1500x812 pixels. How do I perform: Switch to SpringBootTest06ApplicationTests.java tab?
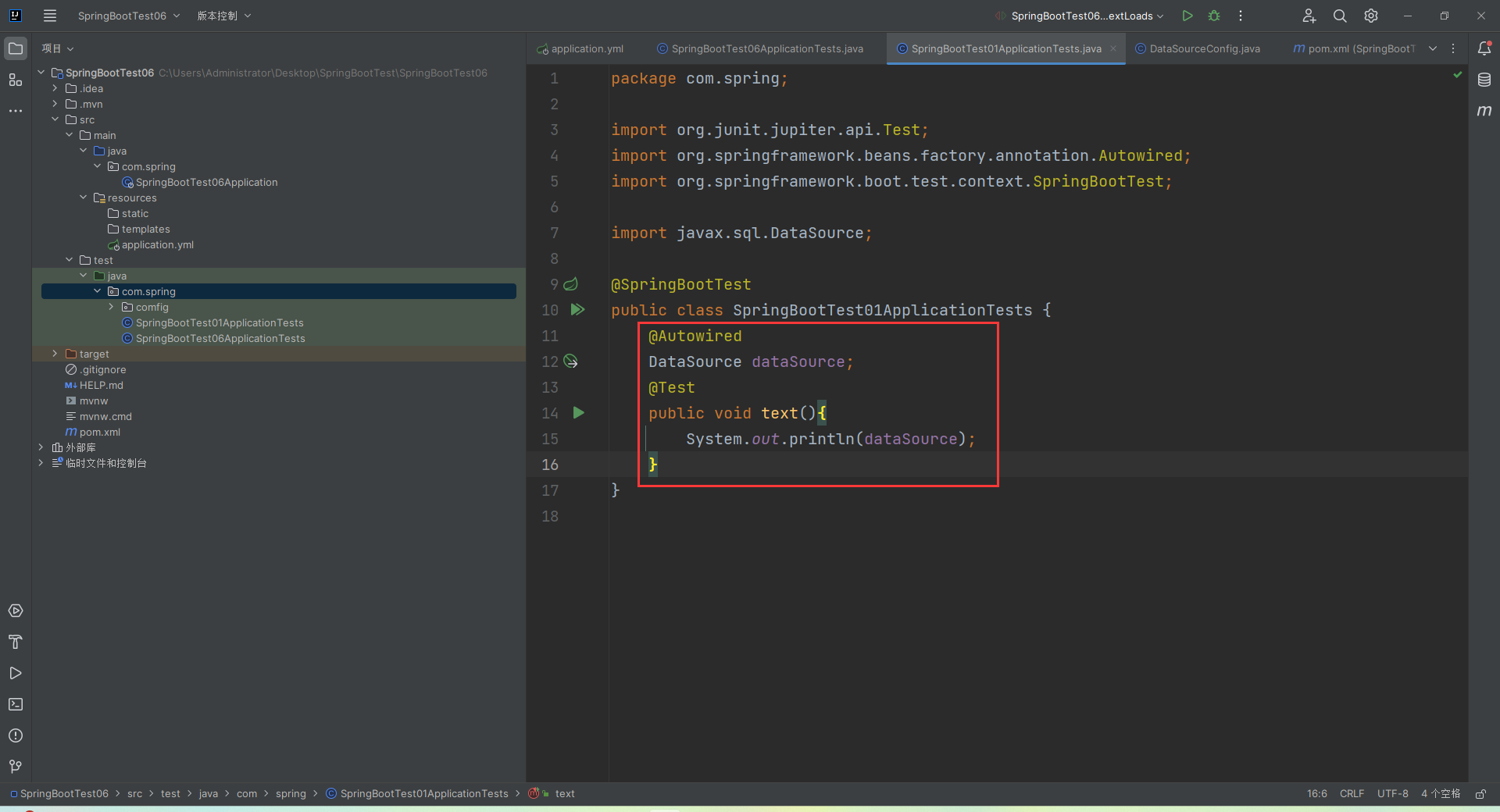[x=760, y=48]
